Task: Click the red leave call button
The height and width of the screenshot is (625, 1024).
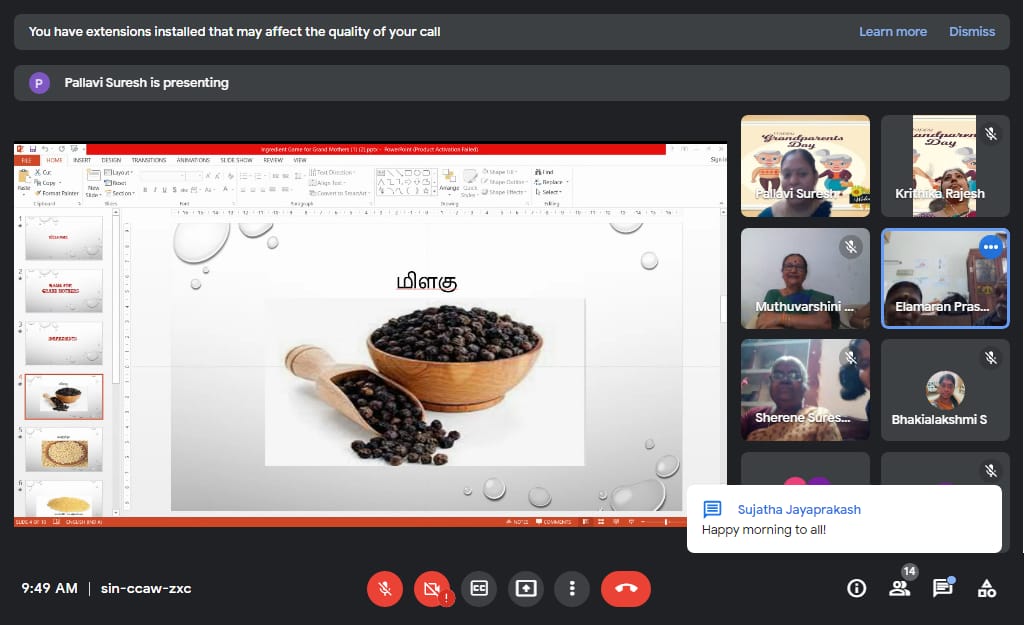Action: tap(626, 588)
